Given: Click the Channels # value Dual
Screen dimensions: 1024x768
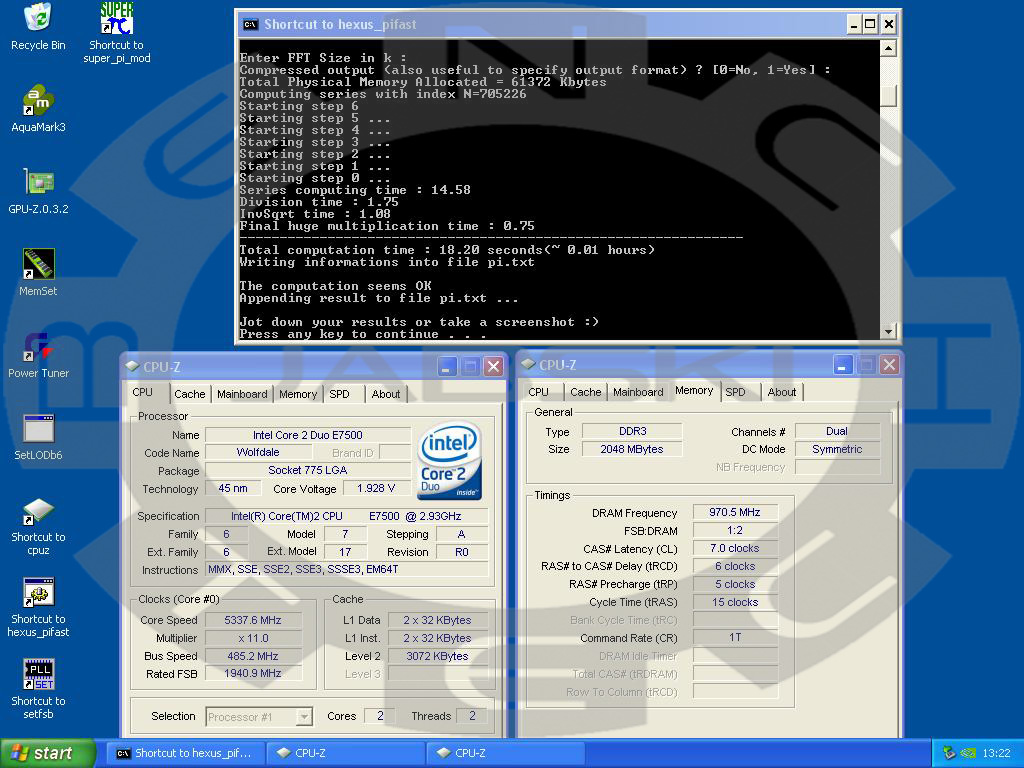Looking at the screenshot, I should 837,432.
